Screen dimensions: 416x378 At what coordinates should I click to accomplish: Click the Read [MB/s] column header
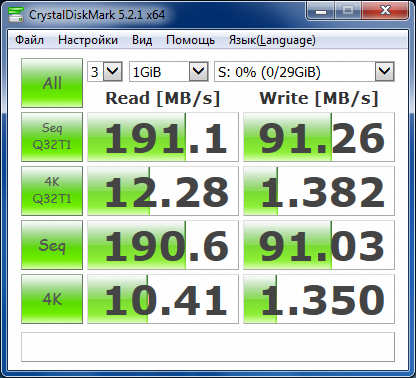(163, 98)
